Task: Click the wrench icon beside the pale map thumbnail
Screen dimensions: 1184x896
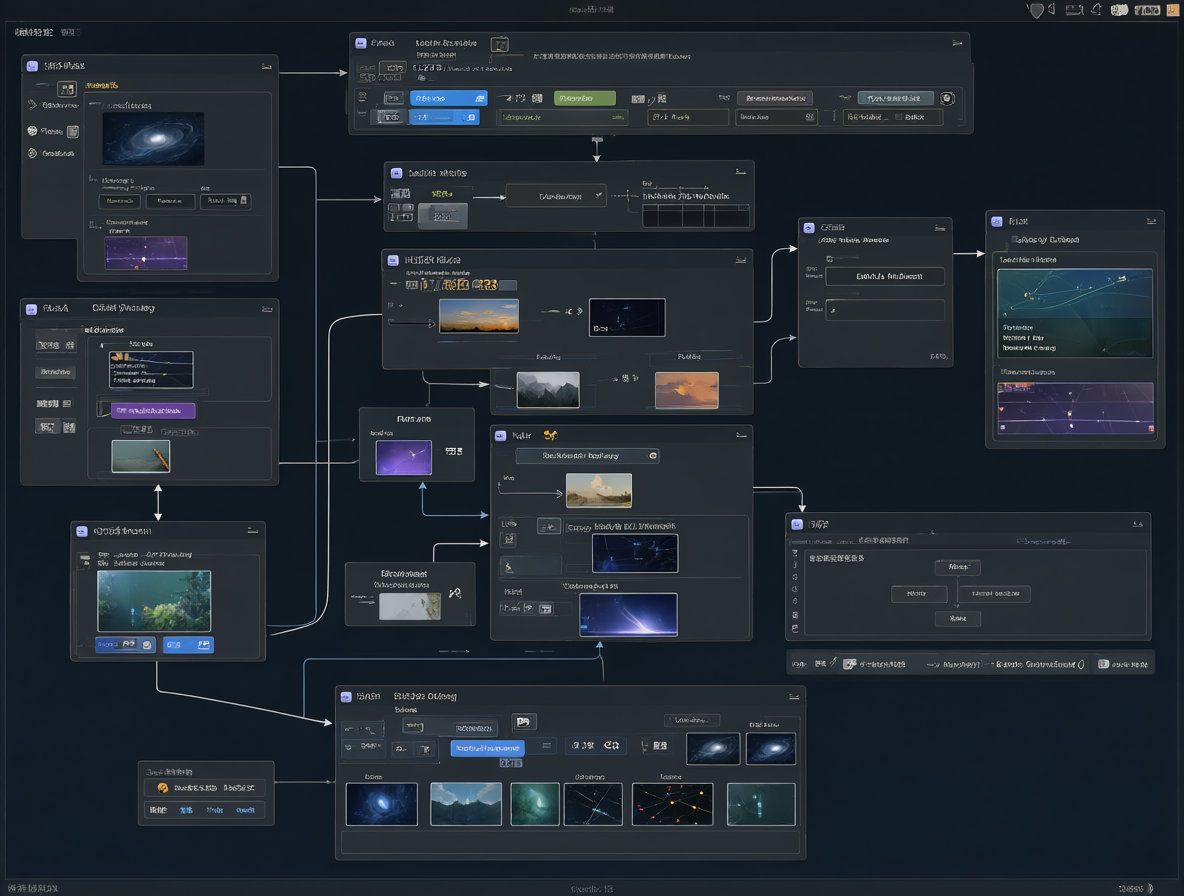Action: [455, 594]
